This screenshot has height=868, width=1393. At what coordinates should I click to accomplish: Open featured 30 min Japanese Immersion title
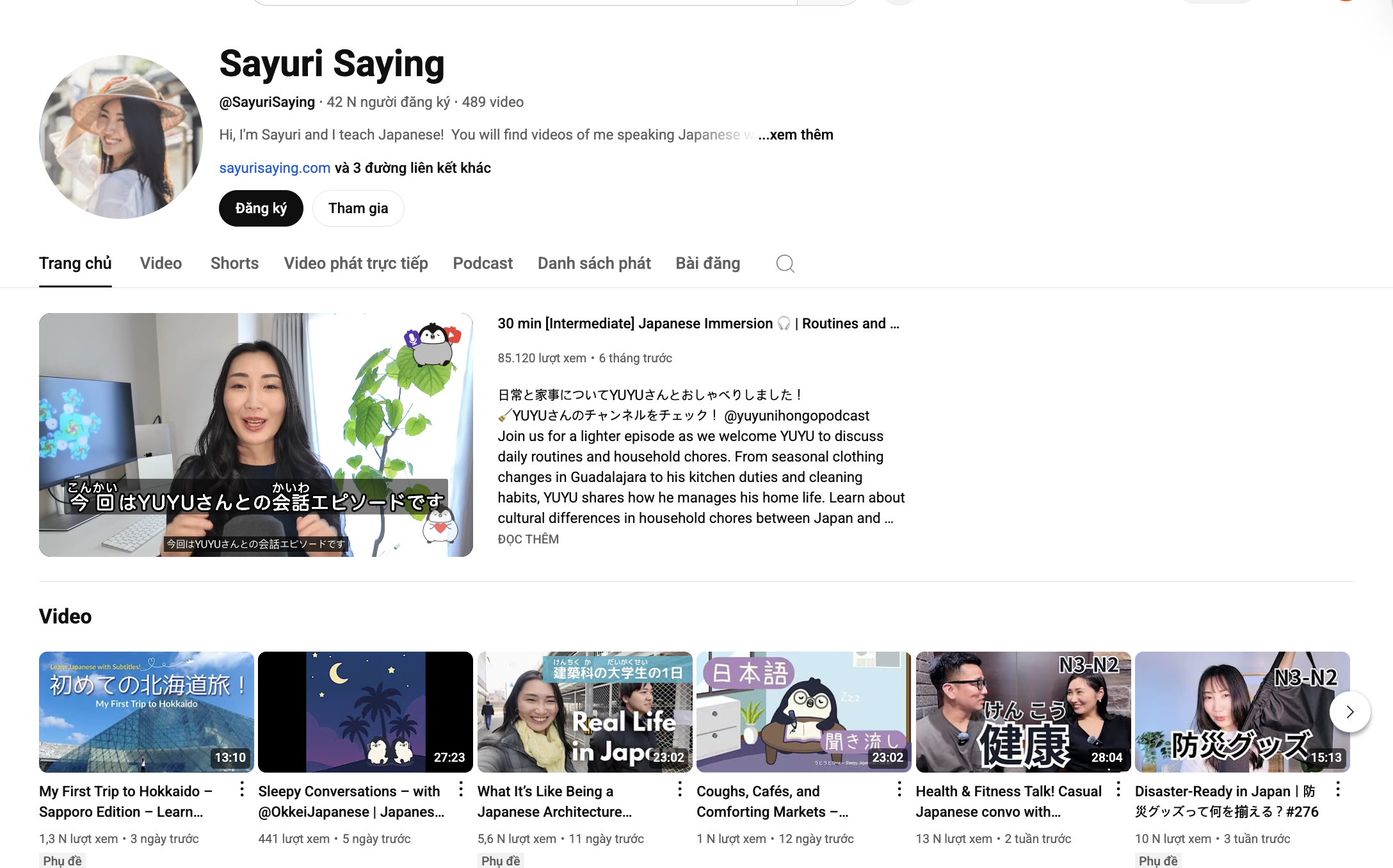[x=698, y=323]
